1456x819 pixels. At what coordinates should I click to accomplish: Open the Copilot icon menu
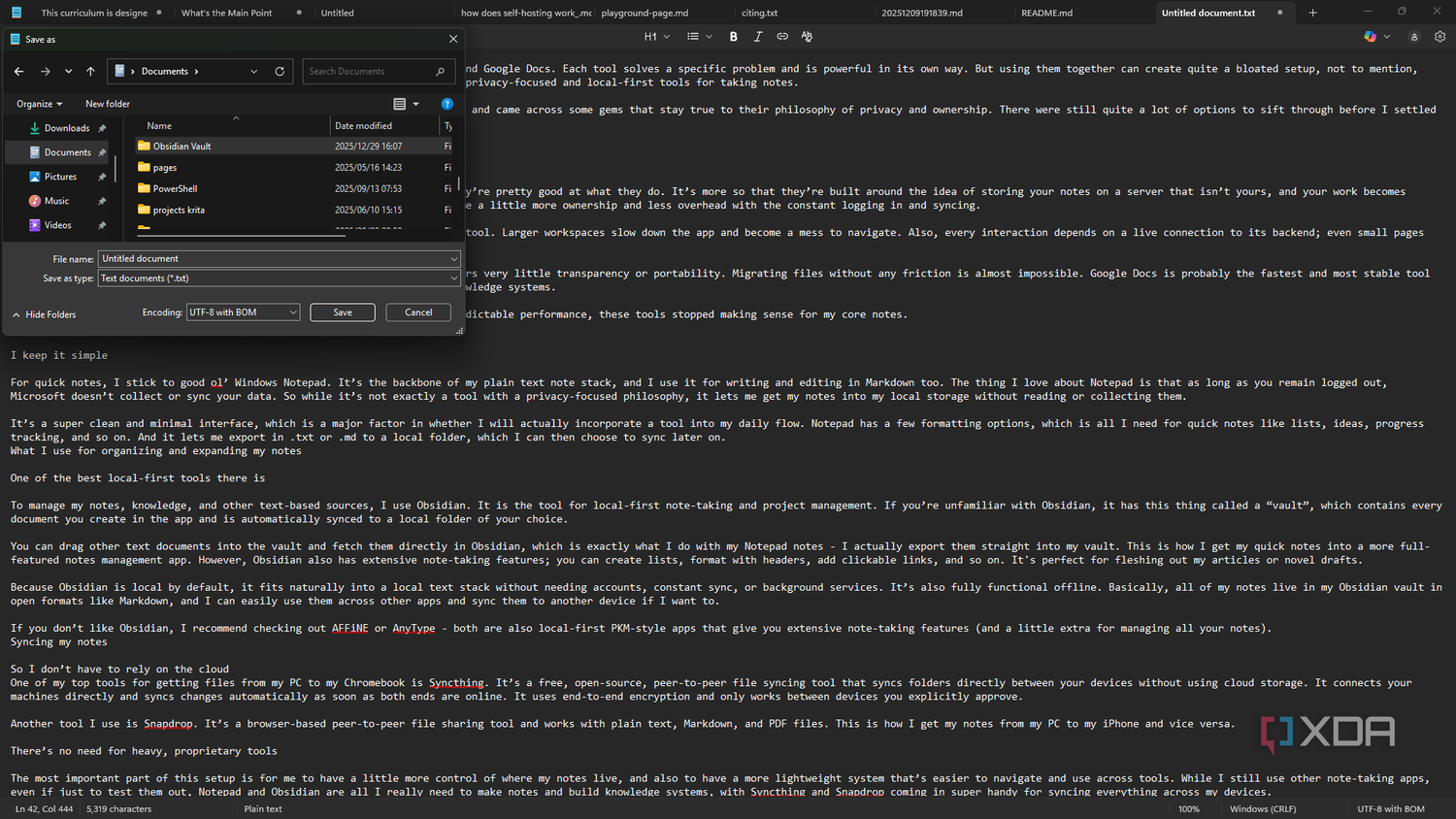1377,37
